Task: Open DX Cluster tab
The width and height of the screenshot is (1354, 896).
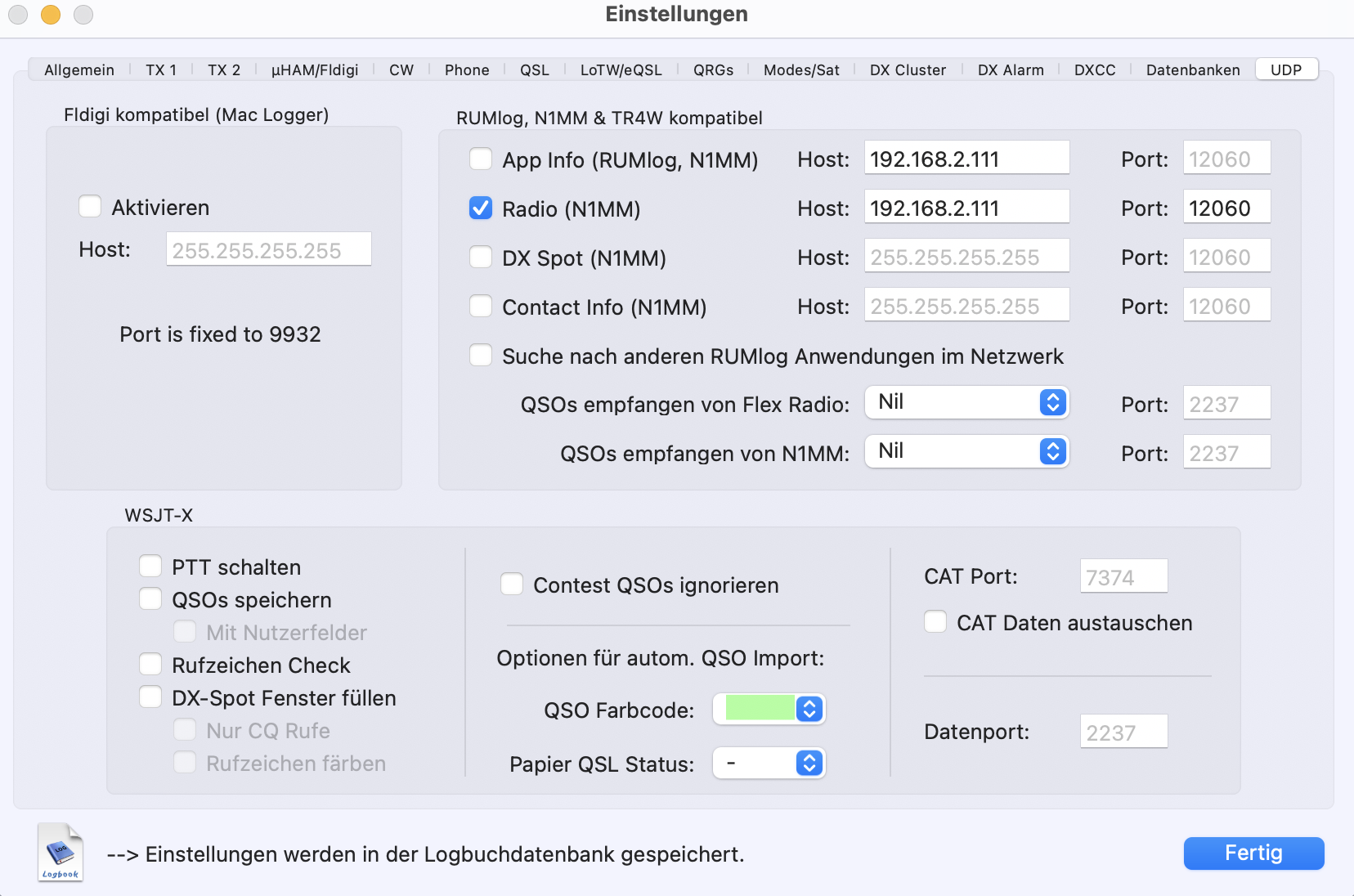Action: 908,69
